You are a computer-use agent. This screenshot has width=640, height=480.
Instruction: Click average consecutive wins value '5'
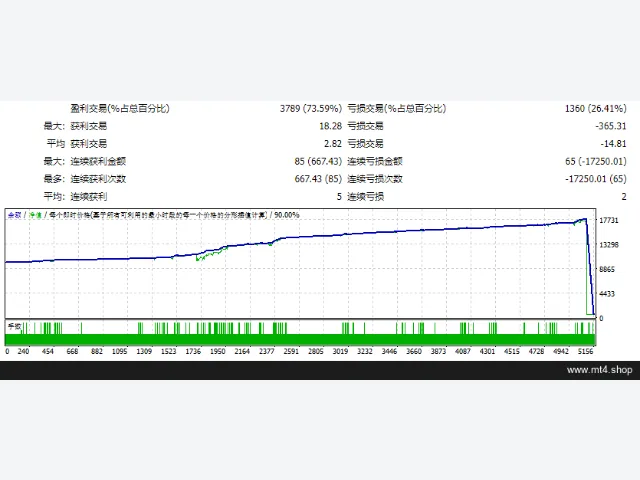tap(339, 197)
